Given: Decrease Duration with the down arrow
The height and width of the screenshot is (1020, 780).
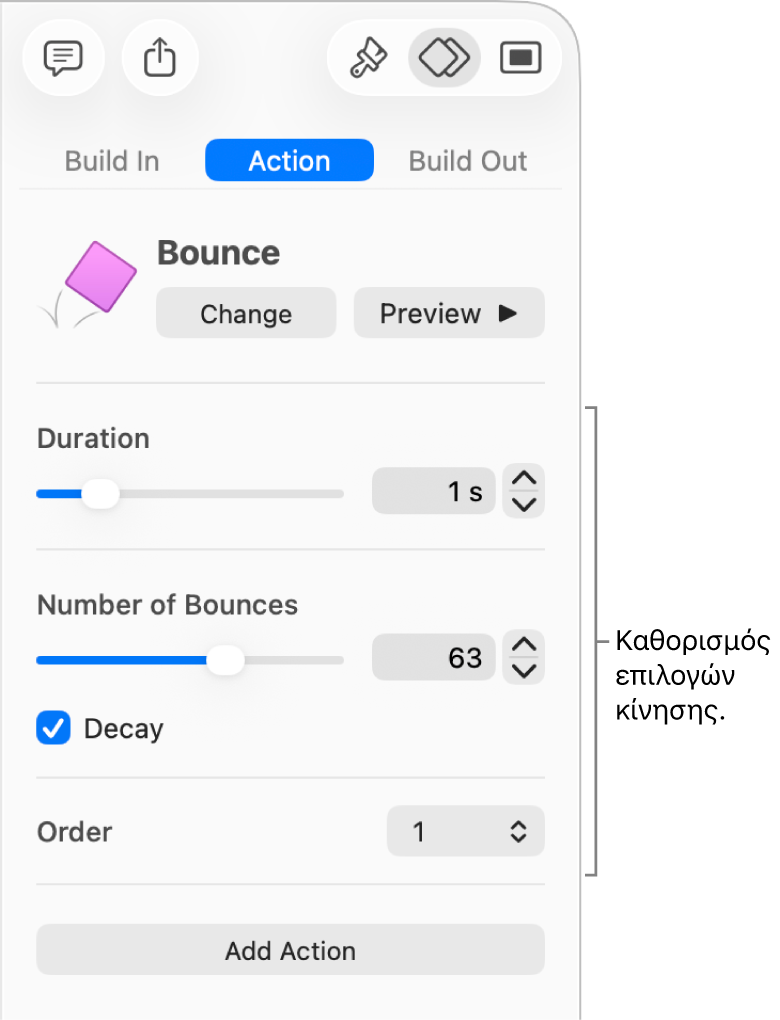Looking at the screenshot, I should 524,504.
